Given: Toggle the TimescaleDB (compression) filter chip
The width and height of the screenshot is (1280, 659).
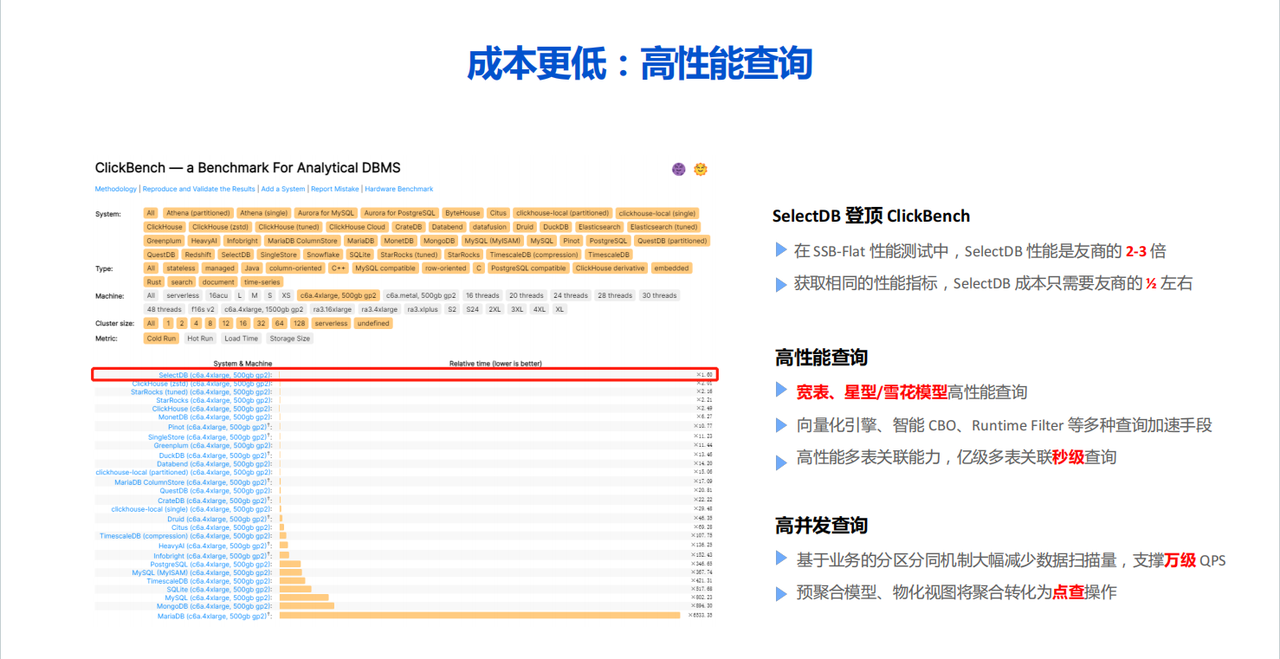Looking at the screenshot, I should 533,255.
